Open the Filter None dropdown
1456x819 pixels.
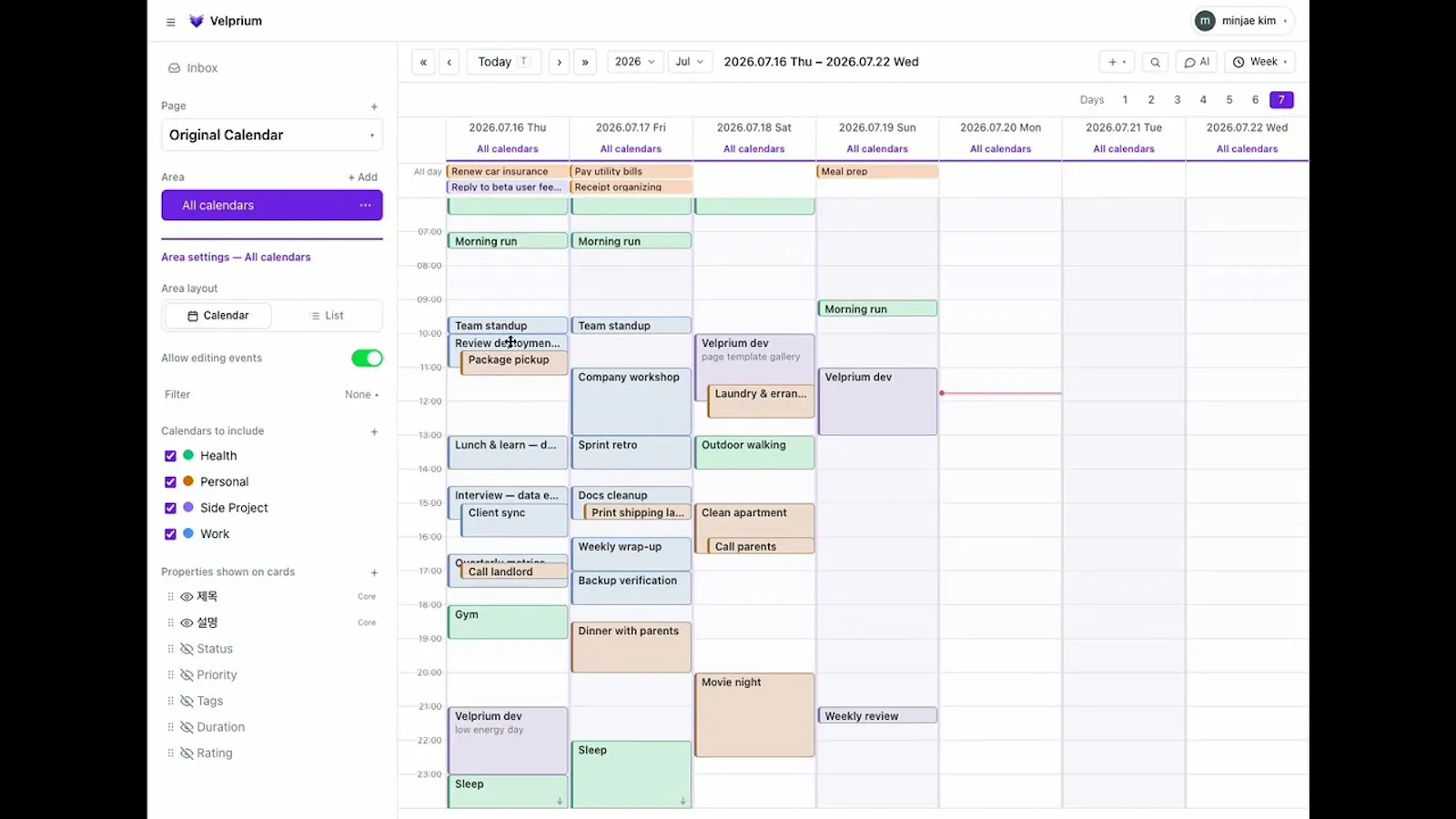click(361, 395)
